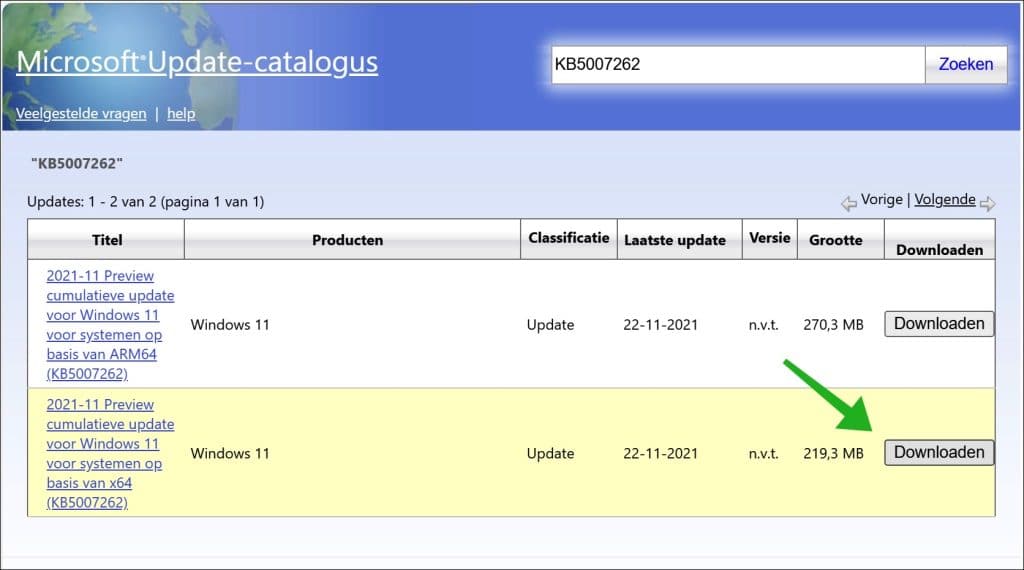Click the Zoeken search button

coord(966,65)
